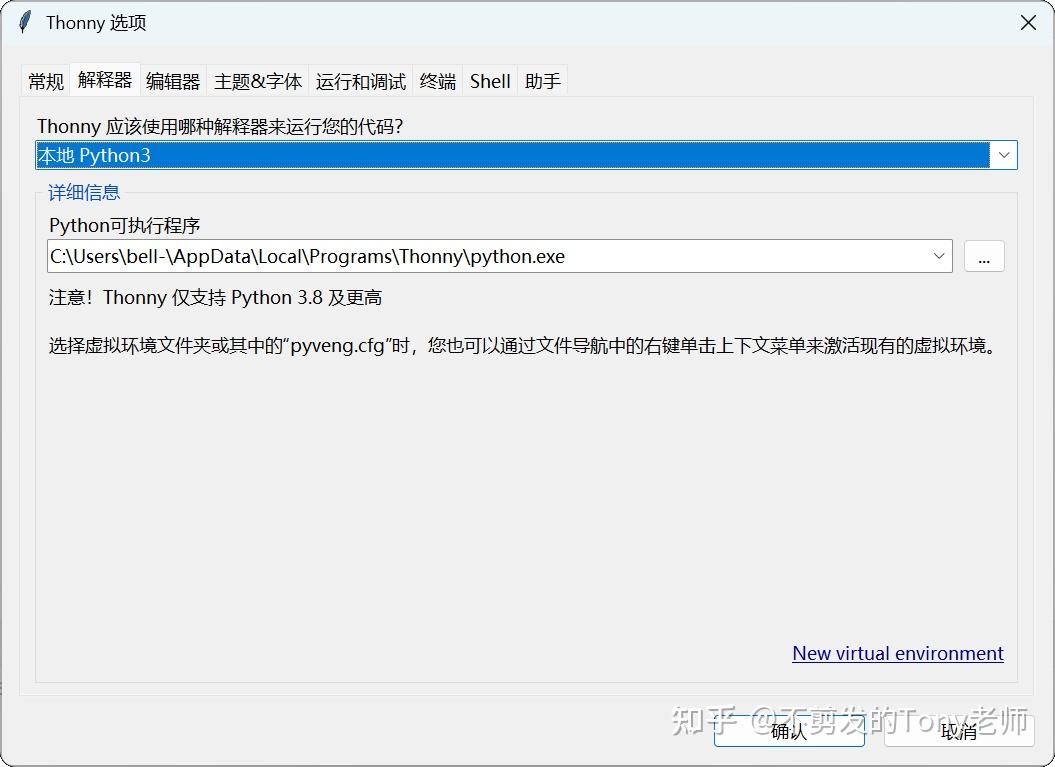Select the 运行和调试 tab
The width and height of the screenshot is (1055, 767).
point(360,81)
